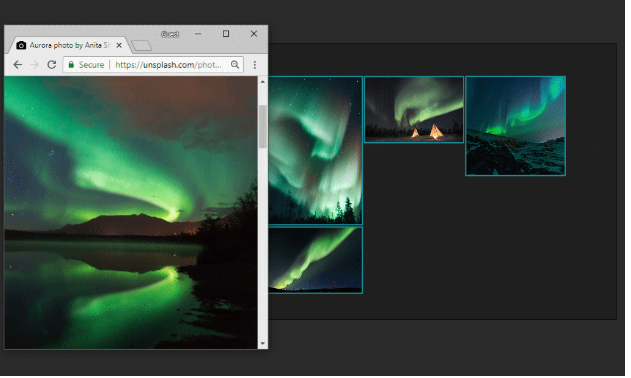This screenshot has height=378, width=631.
Task: Click the browser vertical scrollbar thumb
Action: click(263, 126)
